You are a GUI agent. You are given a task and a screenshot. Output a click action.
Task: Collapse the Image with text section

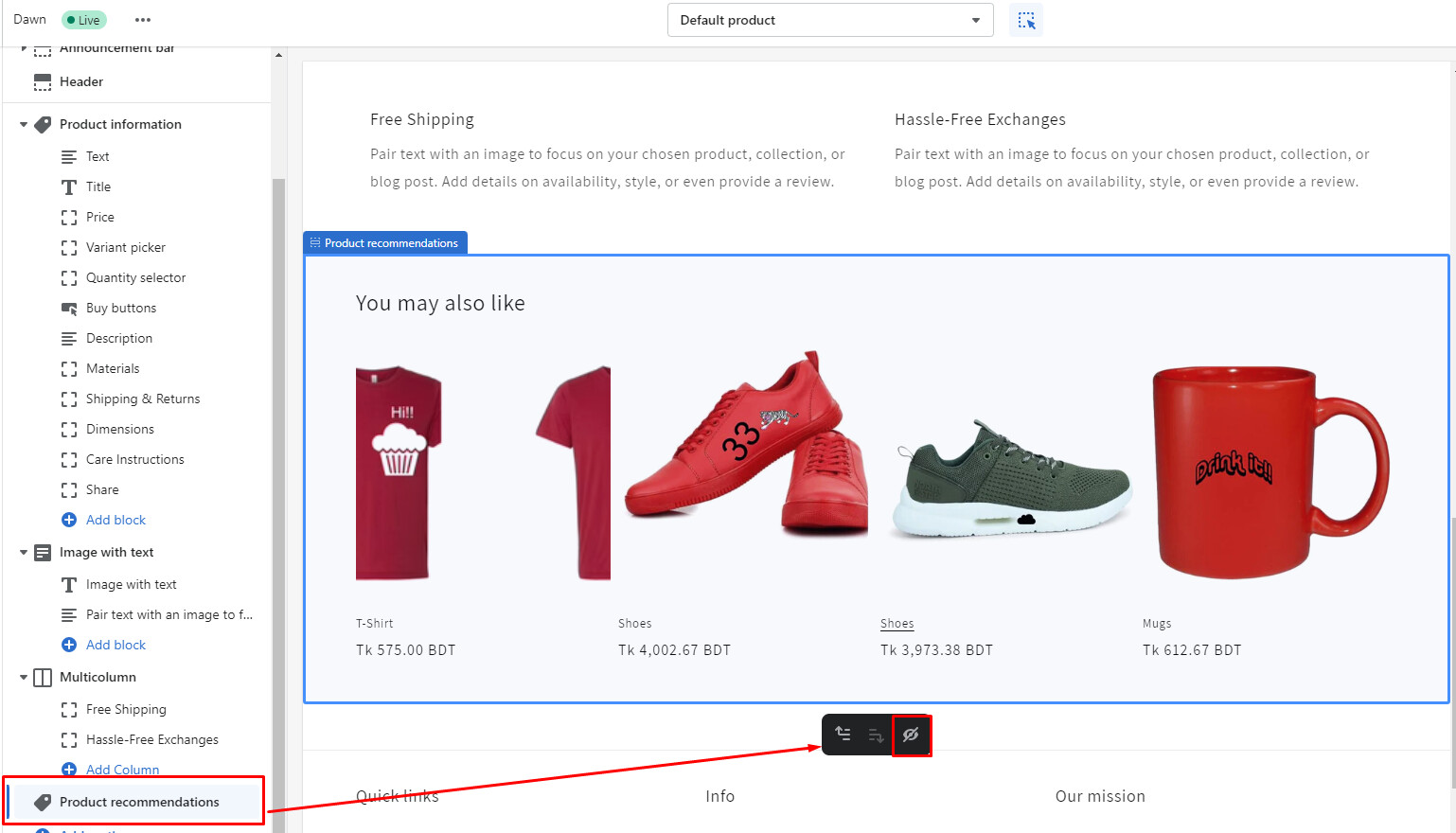[x=24, y=553]
